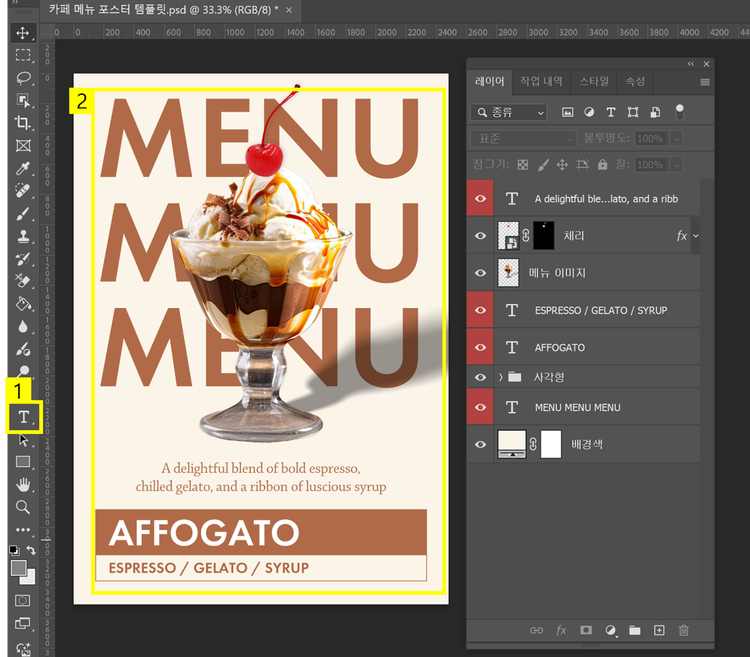Activate the Lasso tool
Viewport: 750px width, 657px height.
tap(23, 77)
